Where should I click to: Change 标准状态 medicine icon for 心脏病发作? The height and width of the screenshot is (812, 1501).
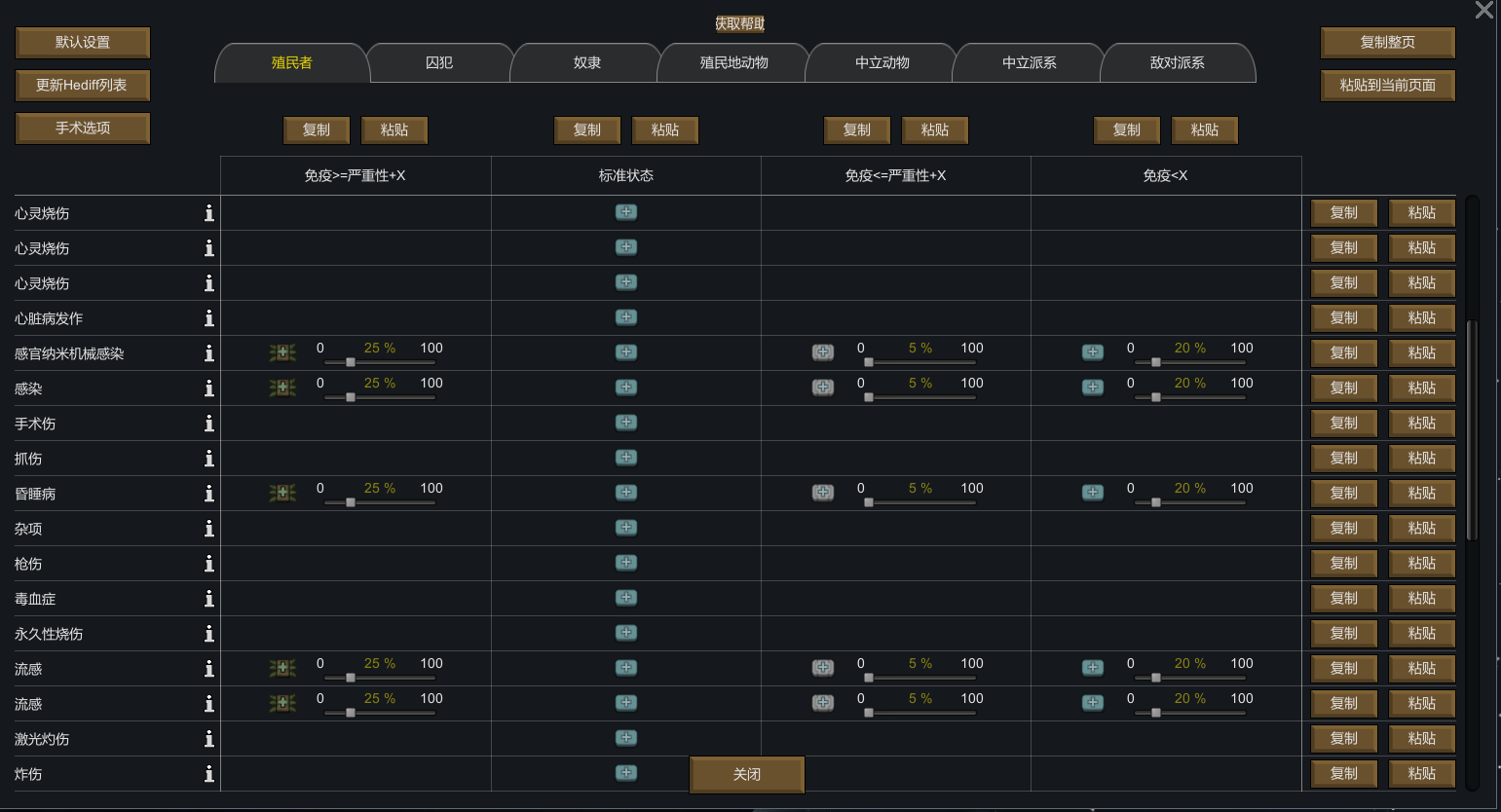[x=626, y=317]
